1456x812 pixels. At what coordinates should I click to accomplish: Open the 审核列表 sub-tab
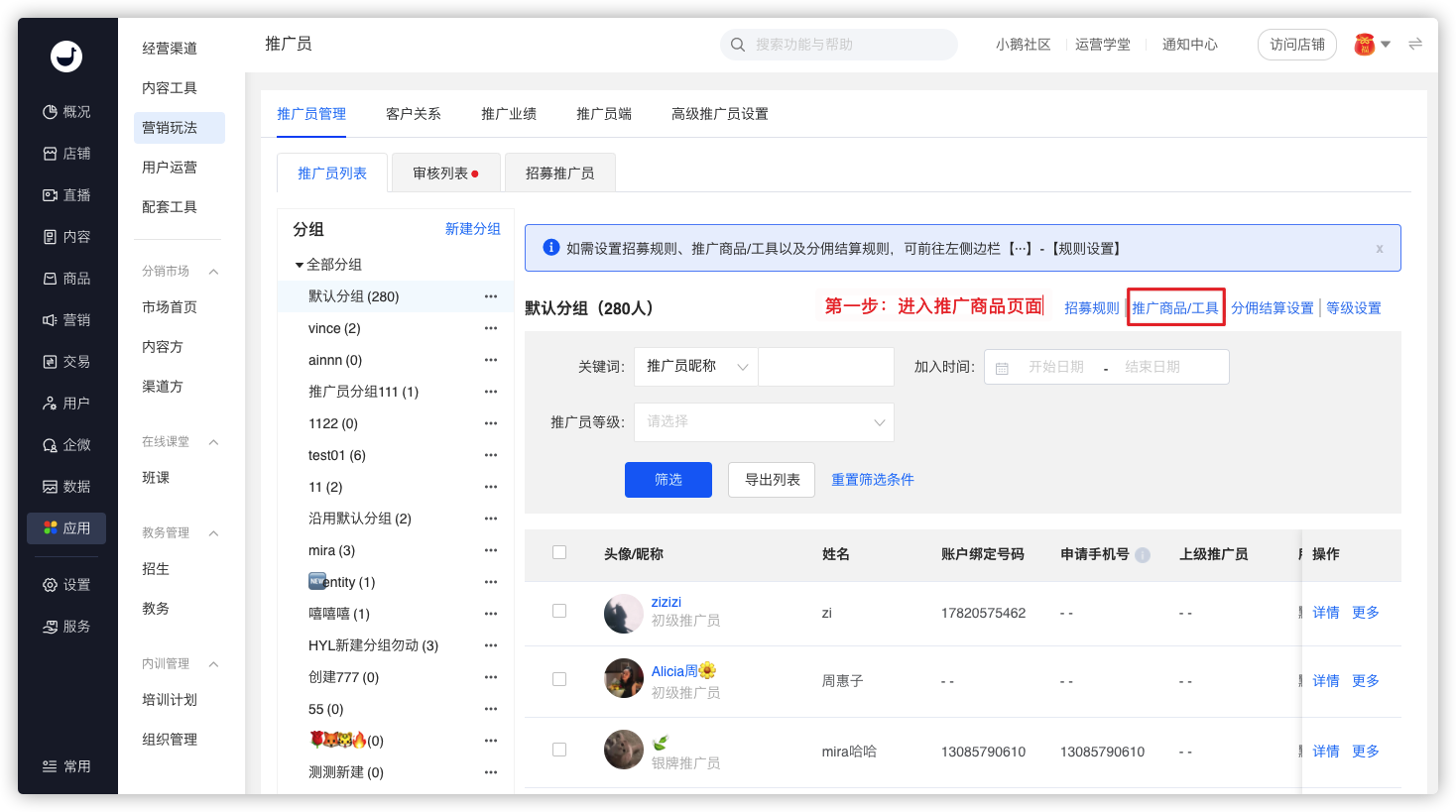coord(444,174)
